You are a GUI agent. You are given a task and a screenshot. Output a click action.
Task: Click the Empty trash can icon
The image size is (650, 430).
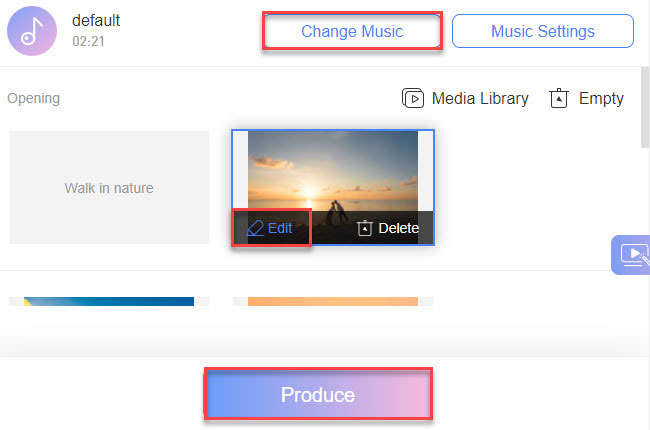(559, 98)
